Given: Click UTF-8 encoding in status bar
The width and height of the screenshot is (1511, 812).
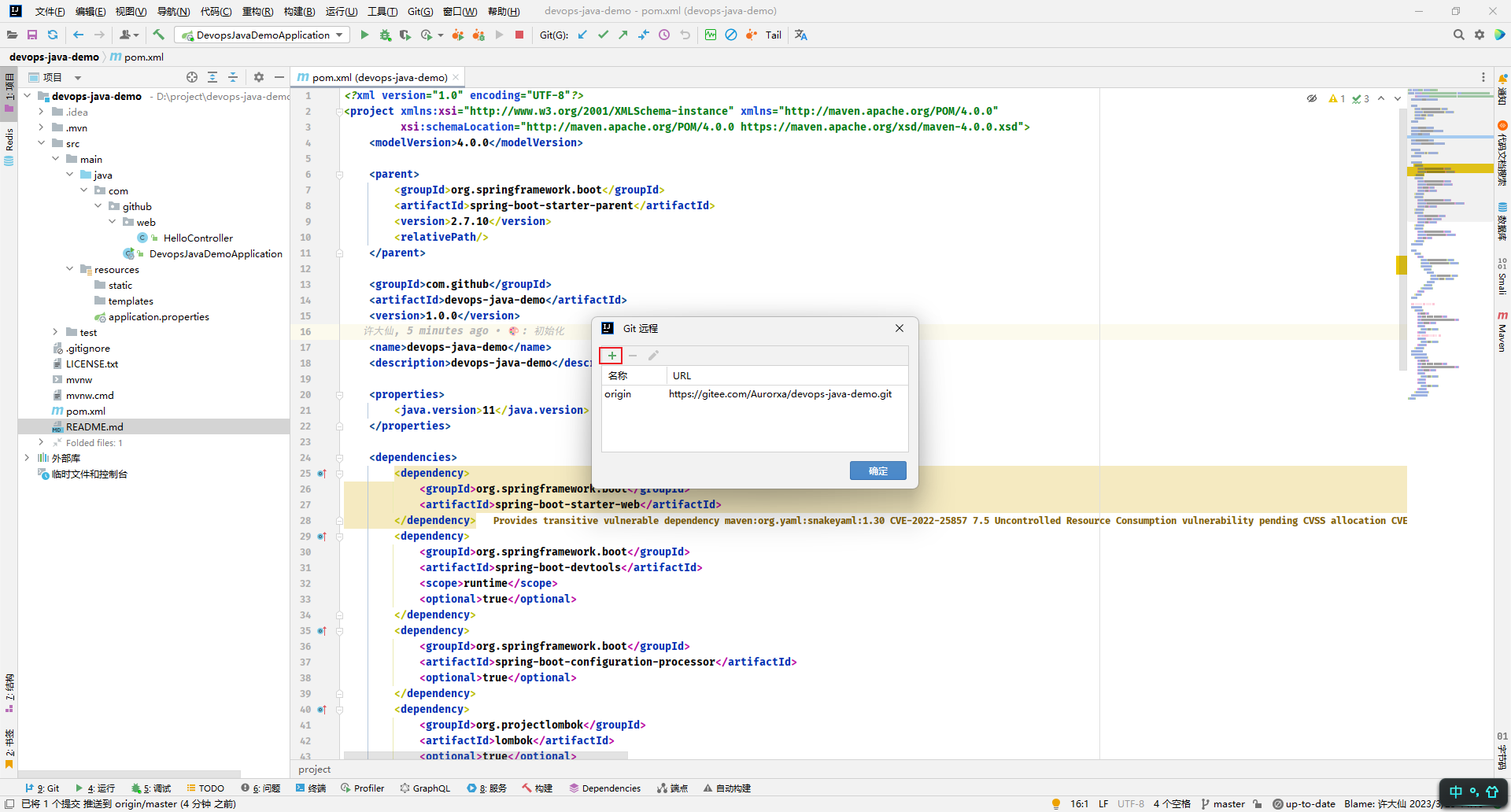Looking at the screenshot, I should tap(1131, 803).
